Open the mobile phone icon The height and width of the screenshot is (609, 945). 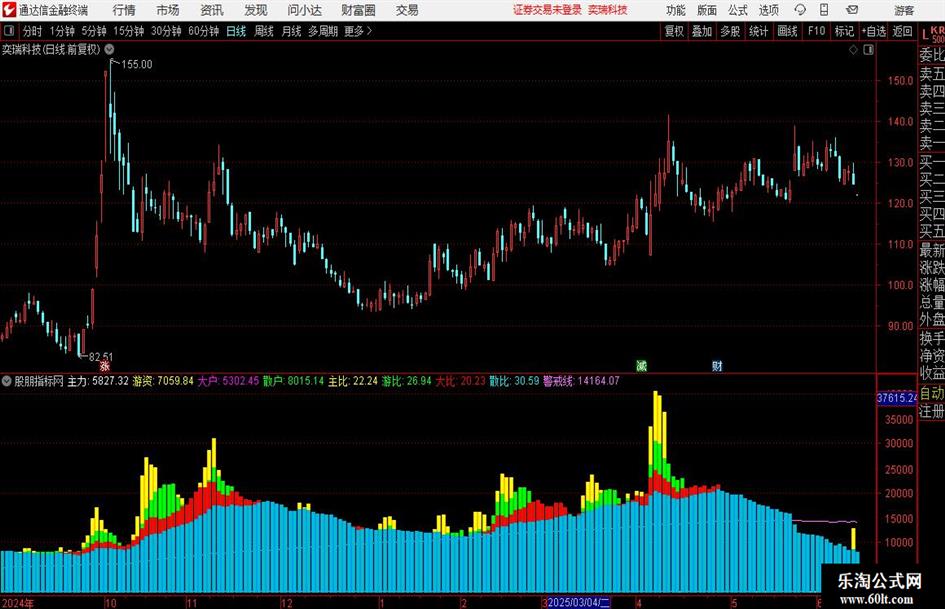coord(824,10)
